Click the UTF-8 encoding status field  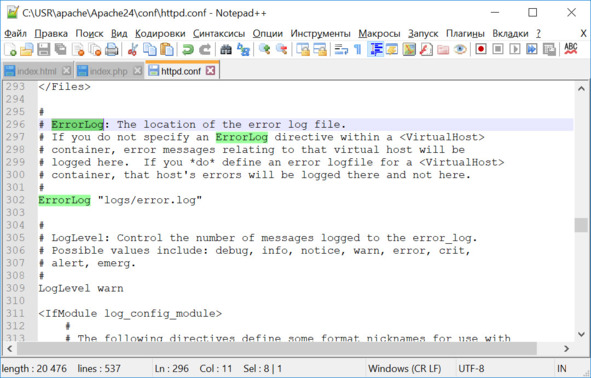pyautogui.click(x=471, y=368)
